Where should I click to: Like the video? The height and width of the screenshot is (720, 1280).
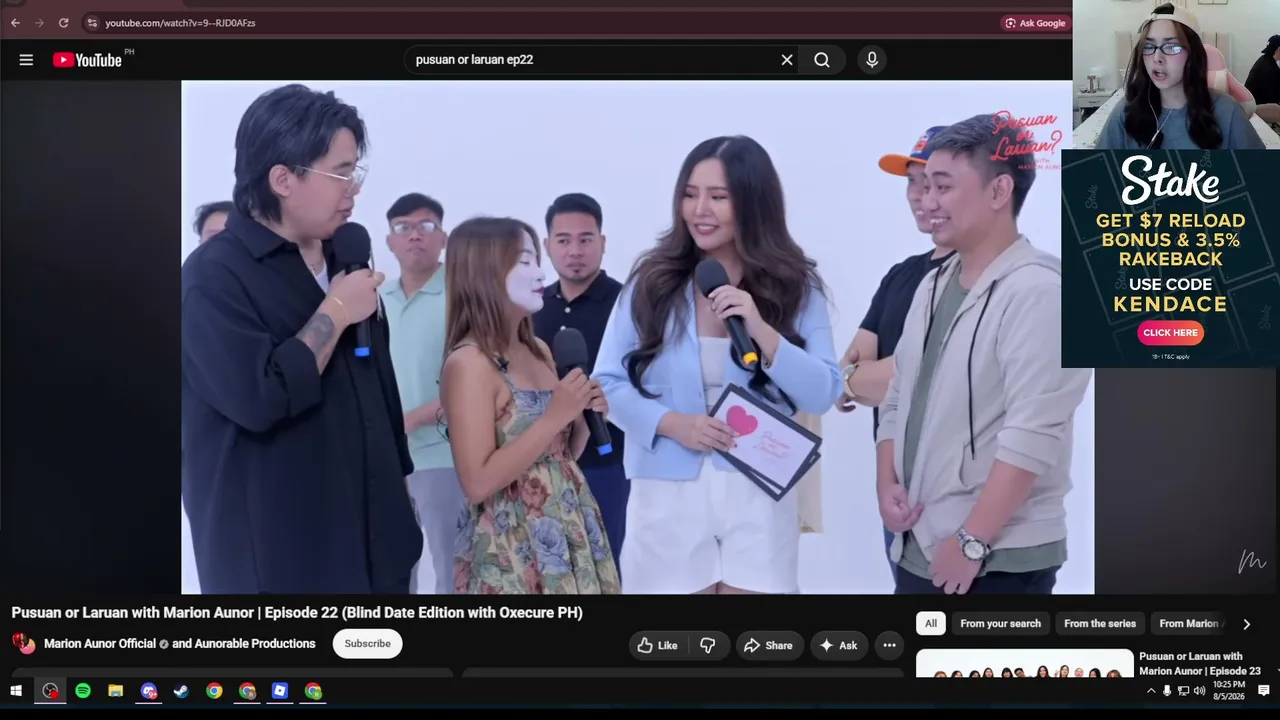[x=657, y=645]
